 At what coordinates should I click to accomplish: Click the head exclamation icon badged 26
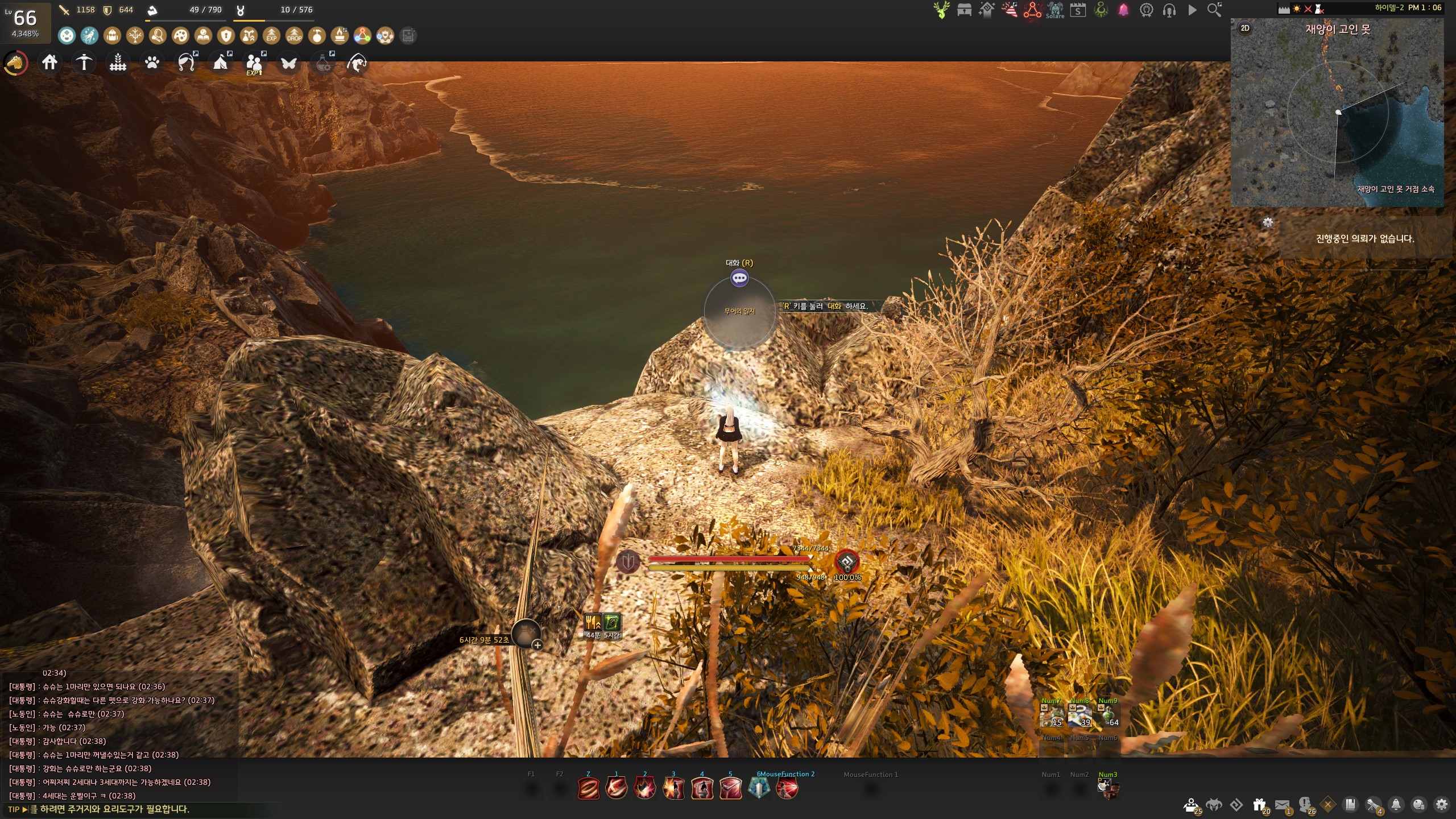pyautogui.click(x=1306, y=805)
